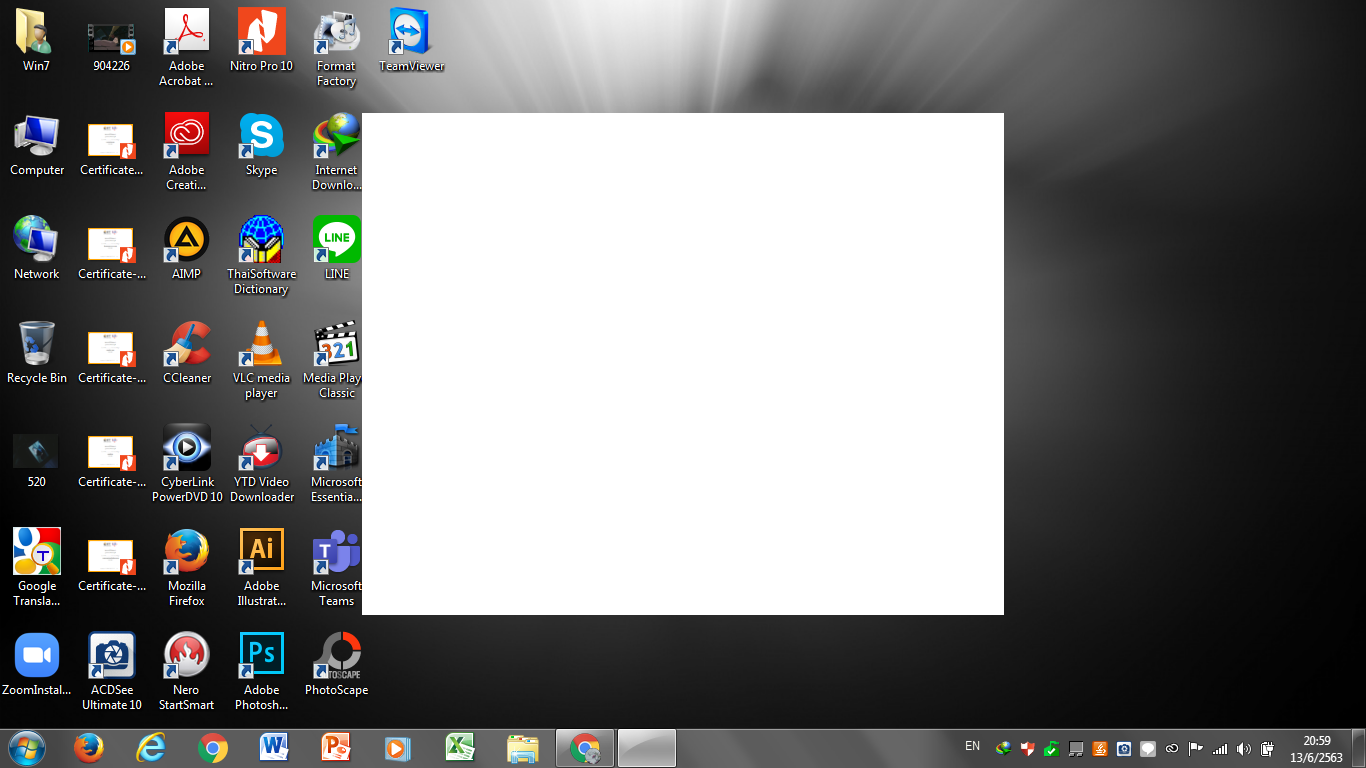Launch Excel from the taskbar
Image resolution: width=1366 pixels, height=768 pixels.
(460, 748)
